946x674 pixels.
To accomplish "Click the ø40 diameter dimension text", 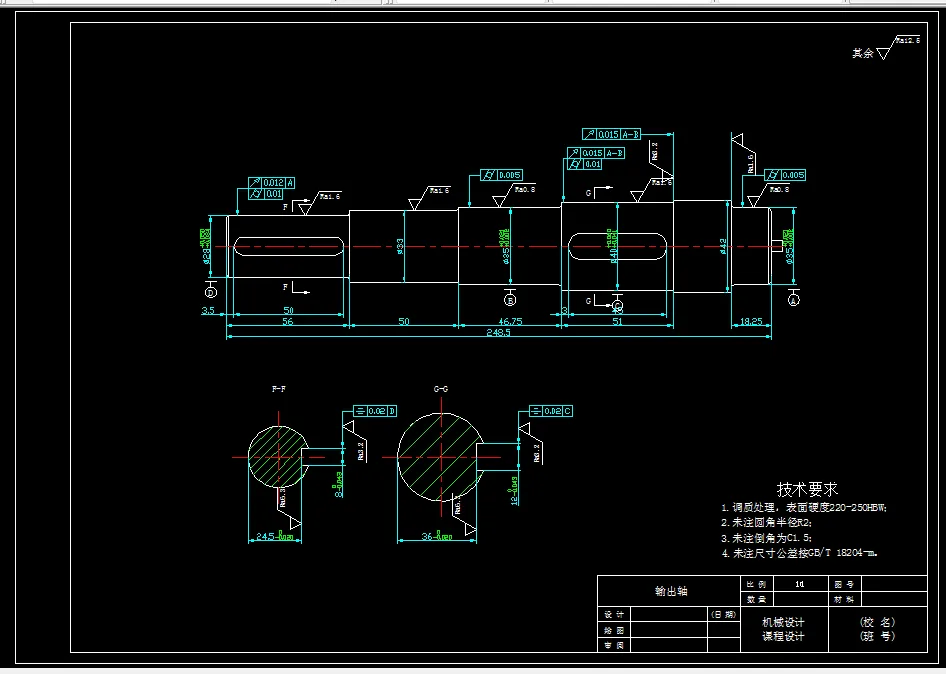I will coord(614,256).
